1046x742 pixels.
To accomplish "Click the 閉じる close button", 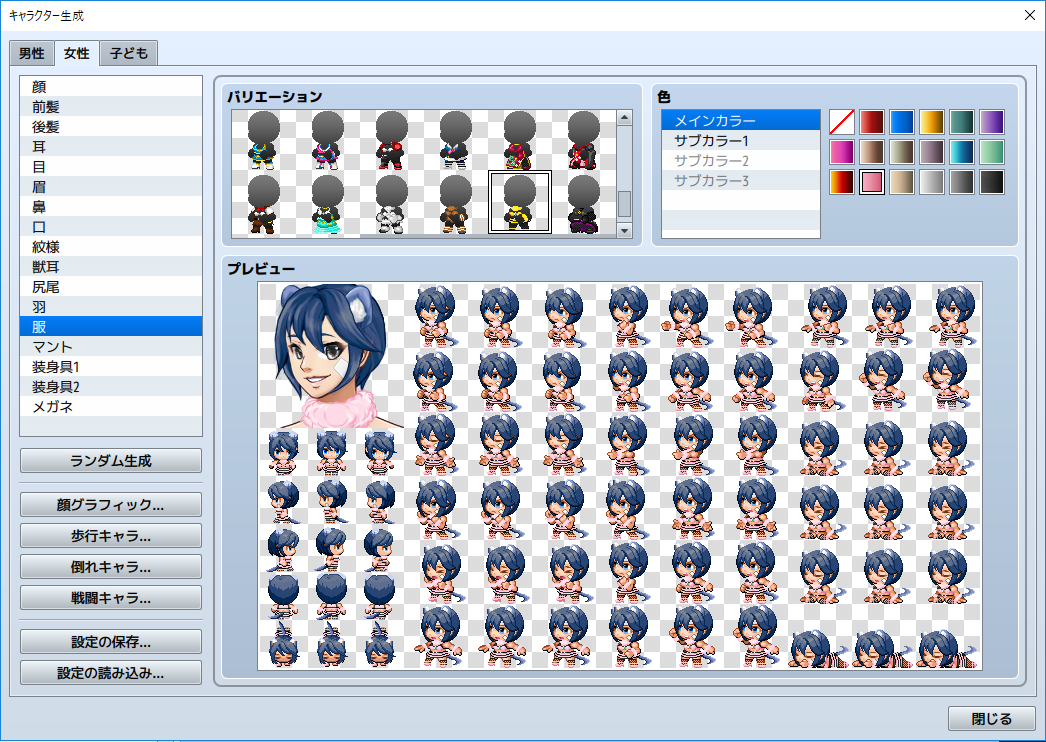I will pyautogui.click(x=991, y=718).
